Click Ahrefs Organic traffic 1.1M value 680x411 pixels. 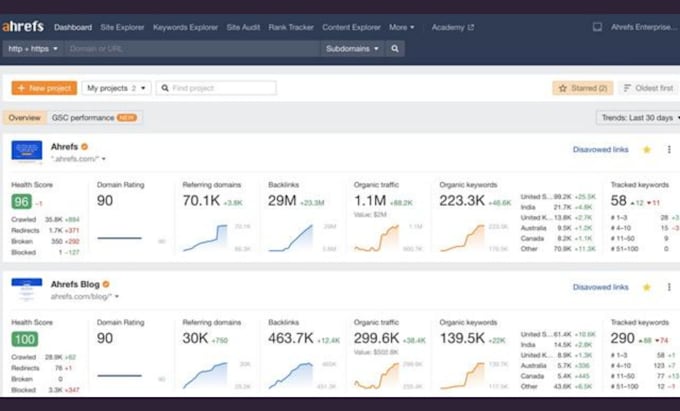tap(369, 200)
